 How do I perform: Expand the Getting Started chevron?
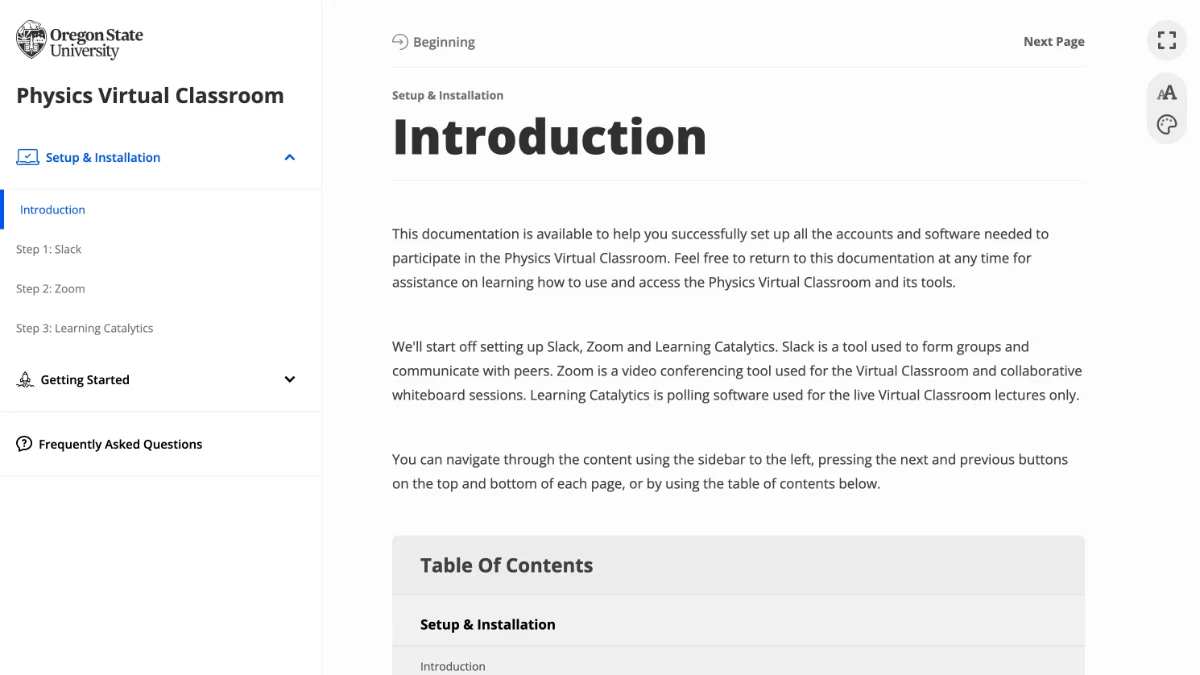tap(290, 380)
